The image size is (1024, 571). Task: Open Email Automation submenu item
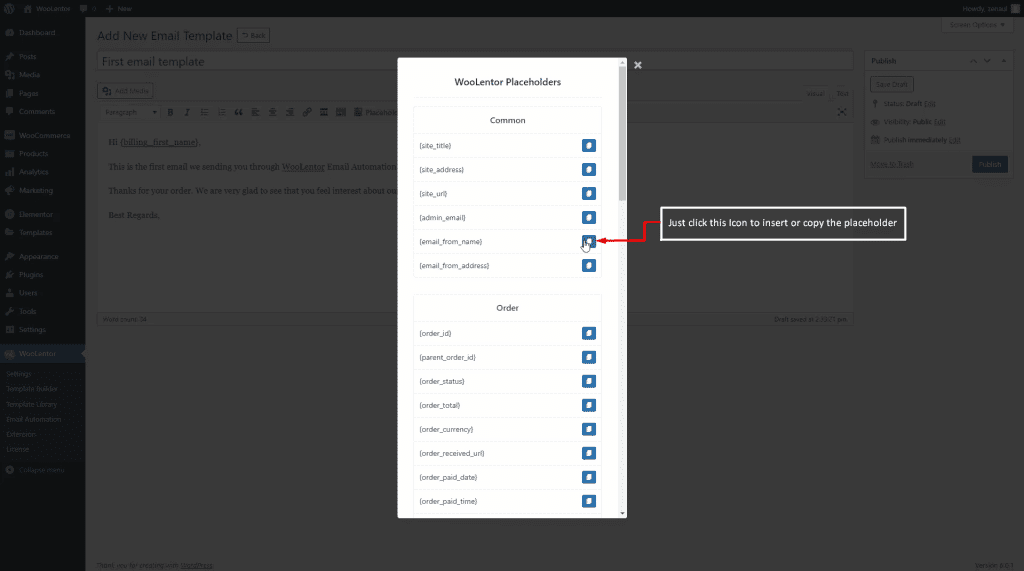[34, 419]
